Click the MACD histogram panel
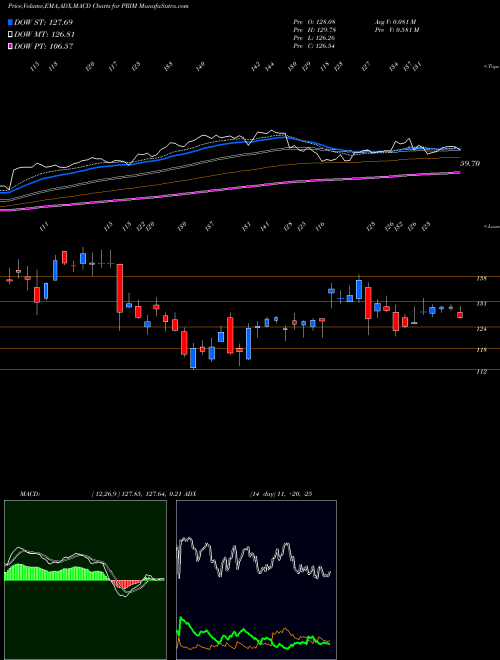The width and height of the screenshot is (500, 660). (x=85, y=580)
